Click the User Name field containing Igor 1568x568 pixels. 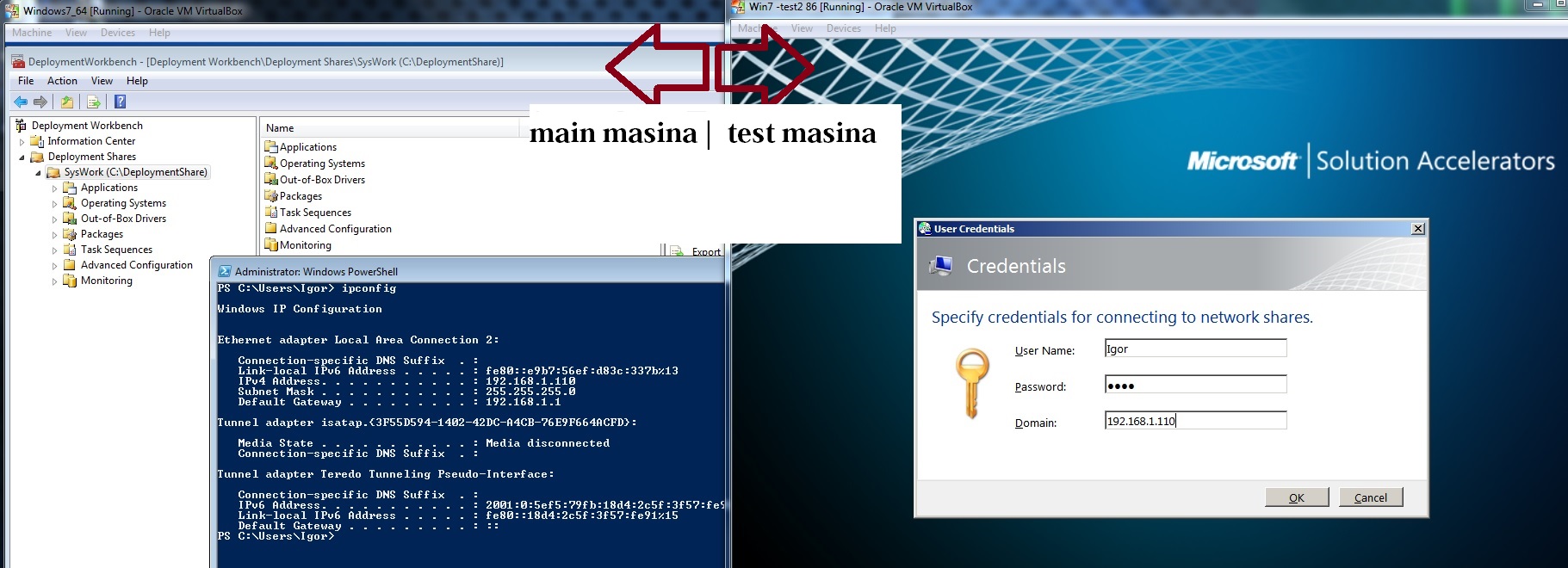(1196, 349)
